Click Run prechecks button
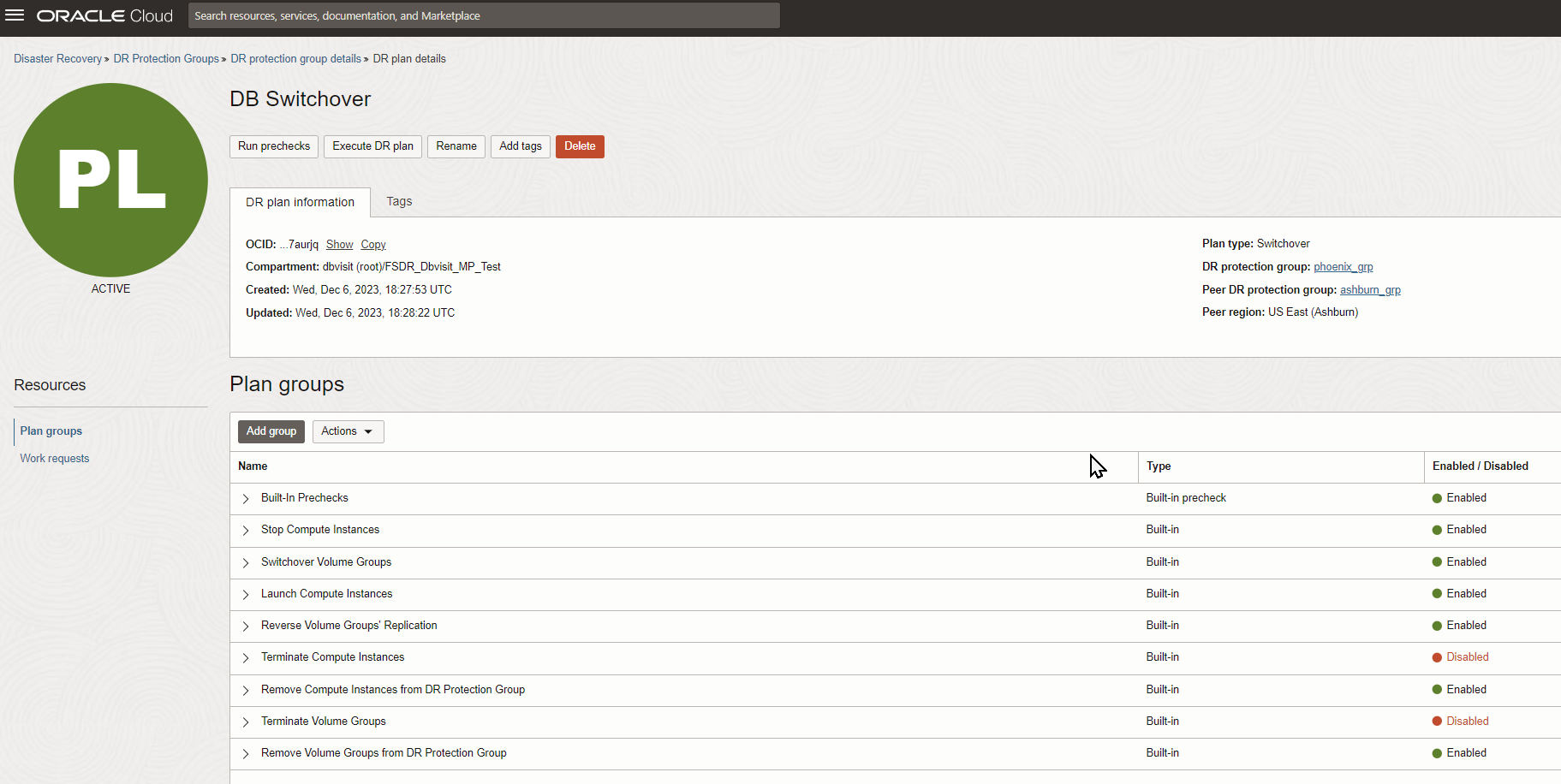 coord(274,146)
